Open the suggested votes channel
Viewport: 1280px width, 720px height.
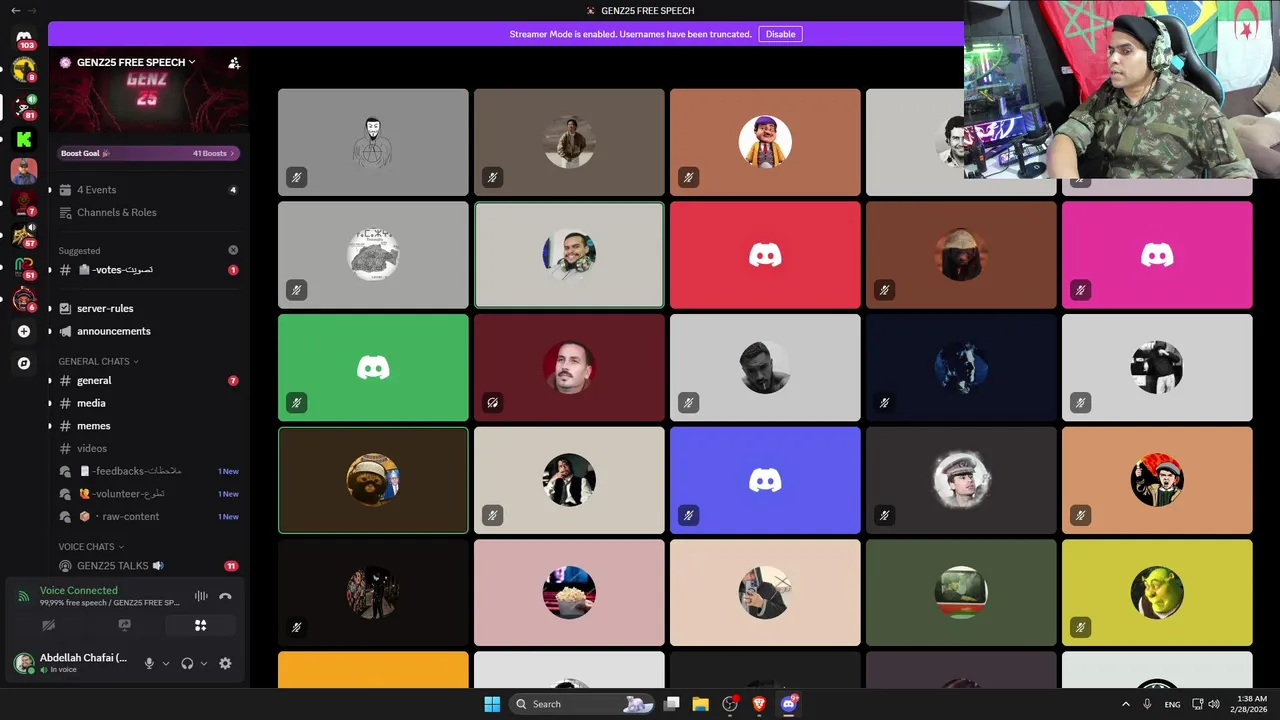pos(149,270)
